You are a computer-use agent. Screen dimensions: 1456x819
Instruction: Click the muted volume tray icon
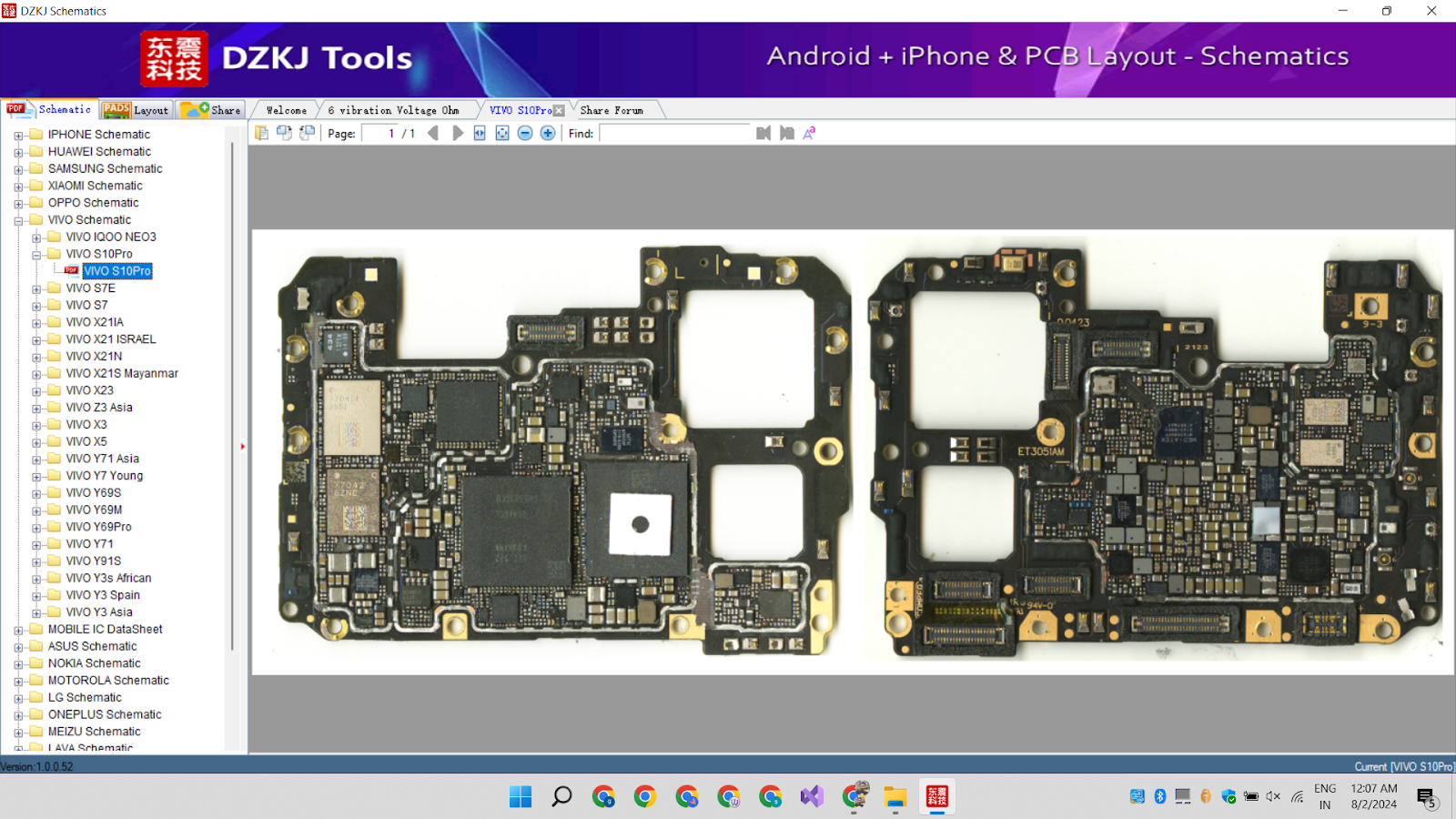pyautogui.click(x=1273, y=796)
